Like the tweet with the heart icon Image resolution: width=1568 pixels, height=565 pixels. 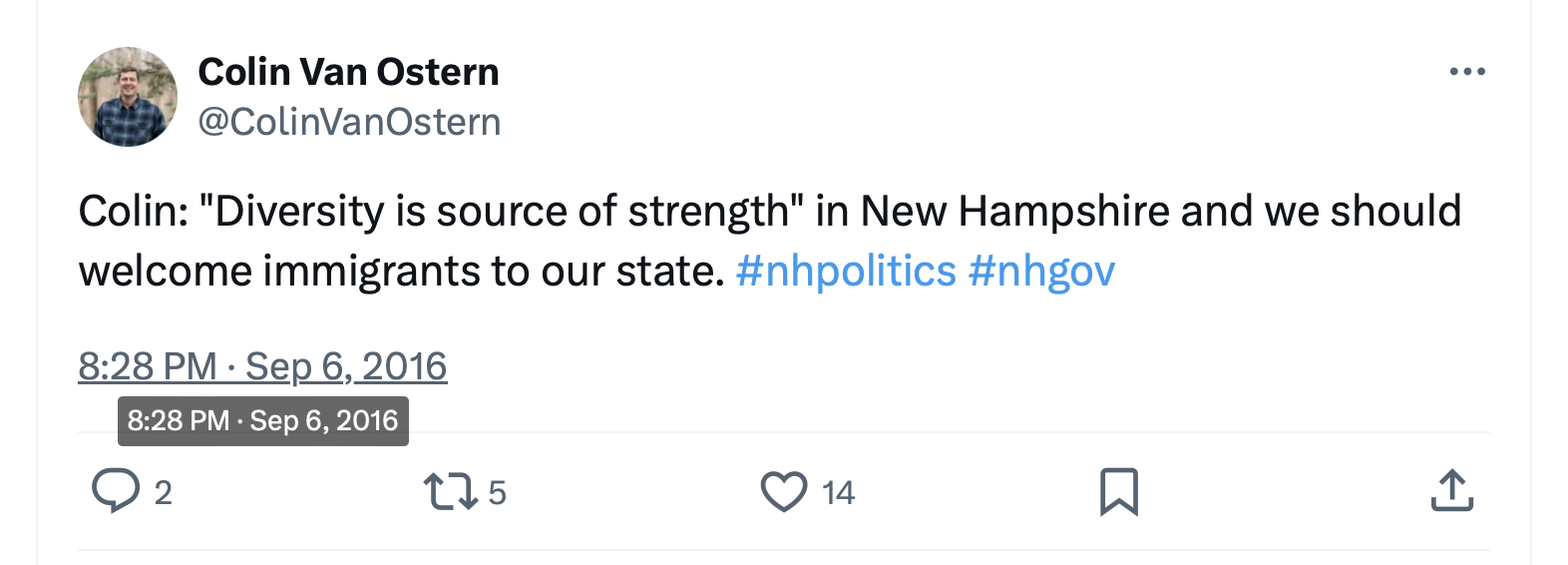tap(784, 491)
